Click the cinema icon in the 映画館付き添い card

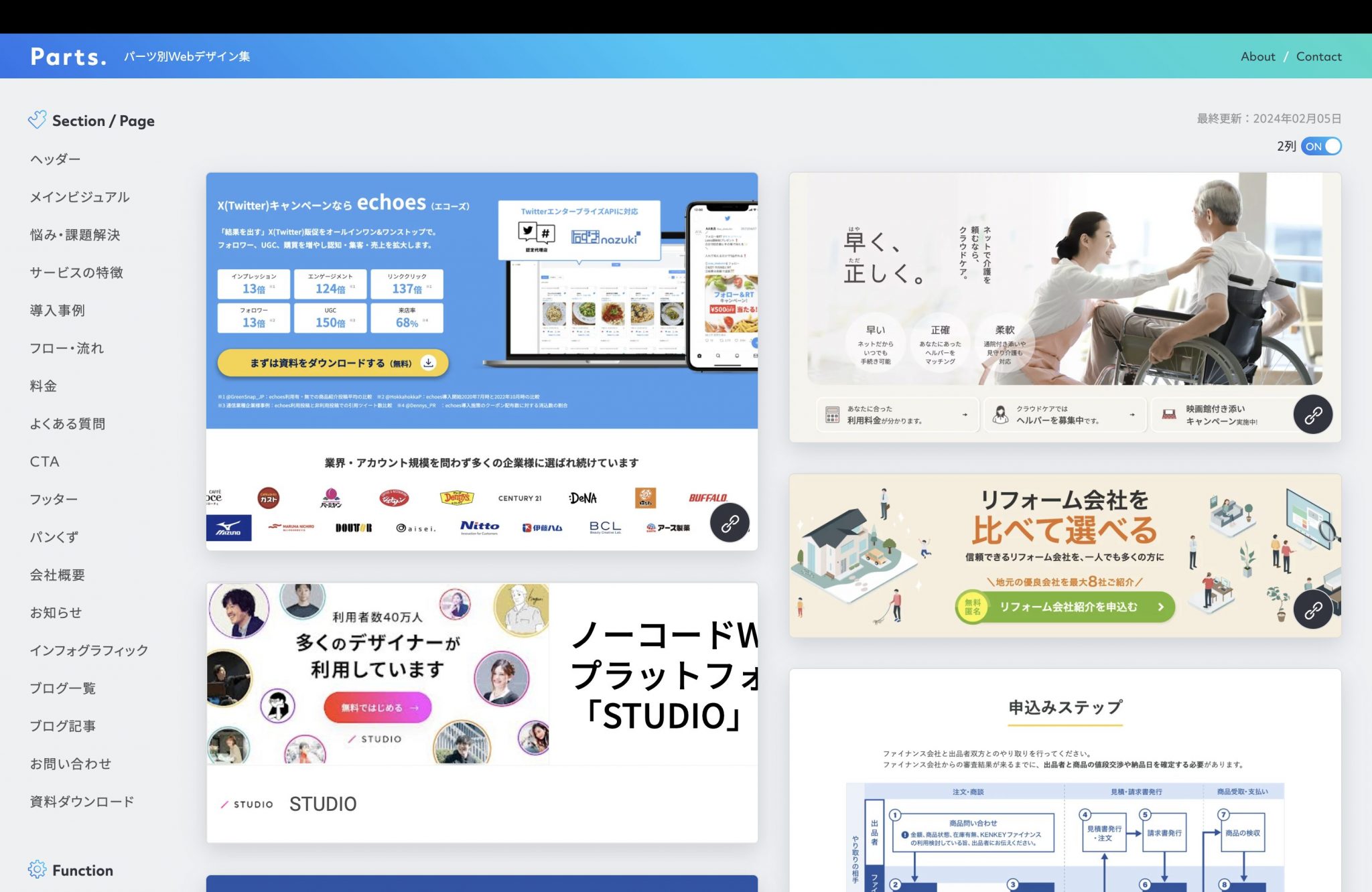point(1170,414)
